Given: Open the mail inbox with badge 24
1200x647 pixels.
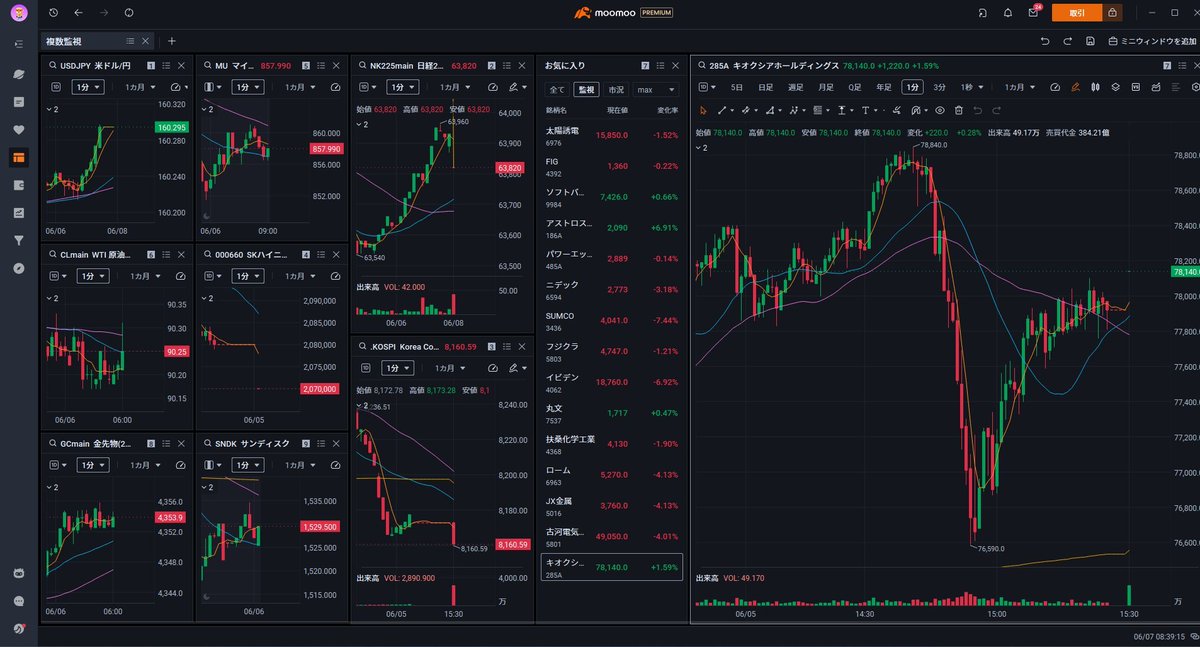Looking at the screenshot, I should pyautogui.click(x=1033, y=13).
